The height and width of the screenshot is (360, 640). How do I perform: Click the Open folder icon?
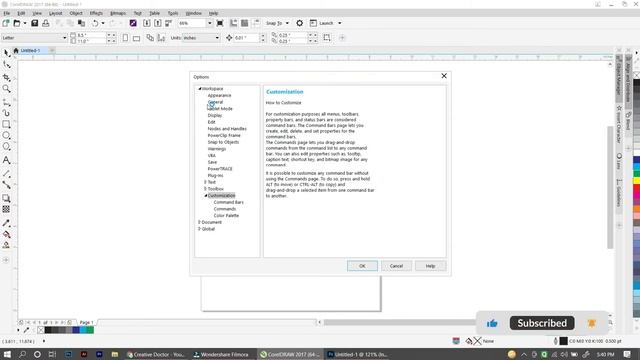pyautogui.click(x=17, y=23)
